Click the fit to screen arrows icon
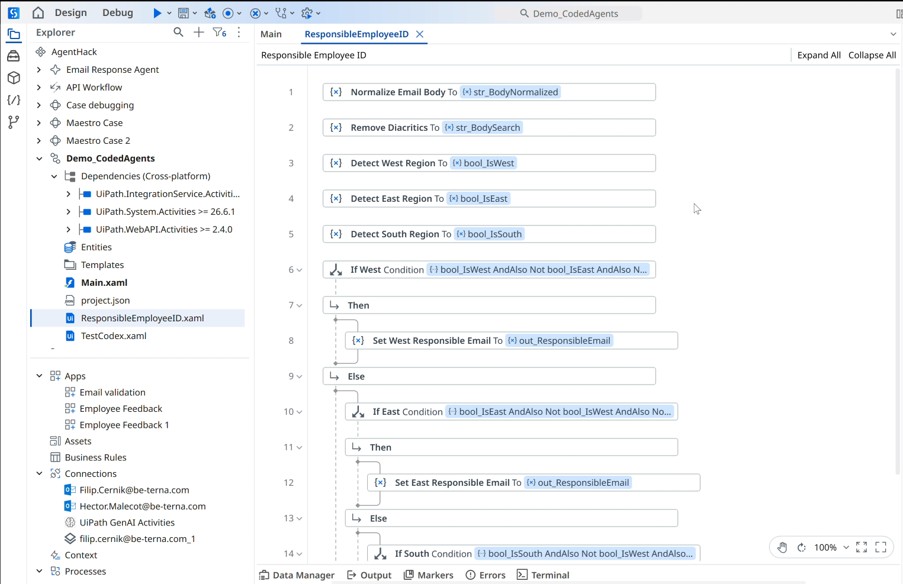The width and height of the screenshot is (903, 584). point(862,547)
